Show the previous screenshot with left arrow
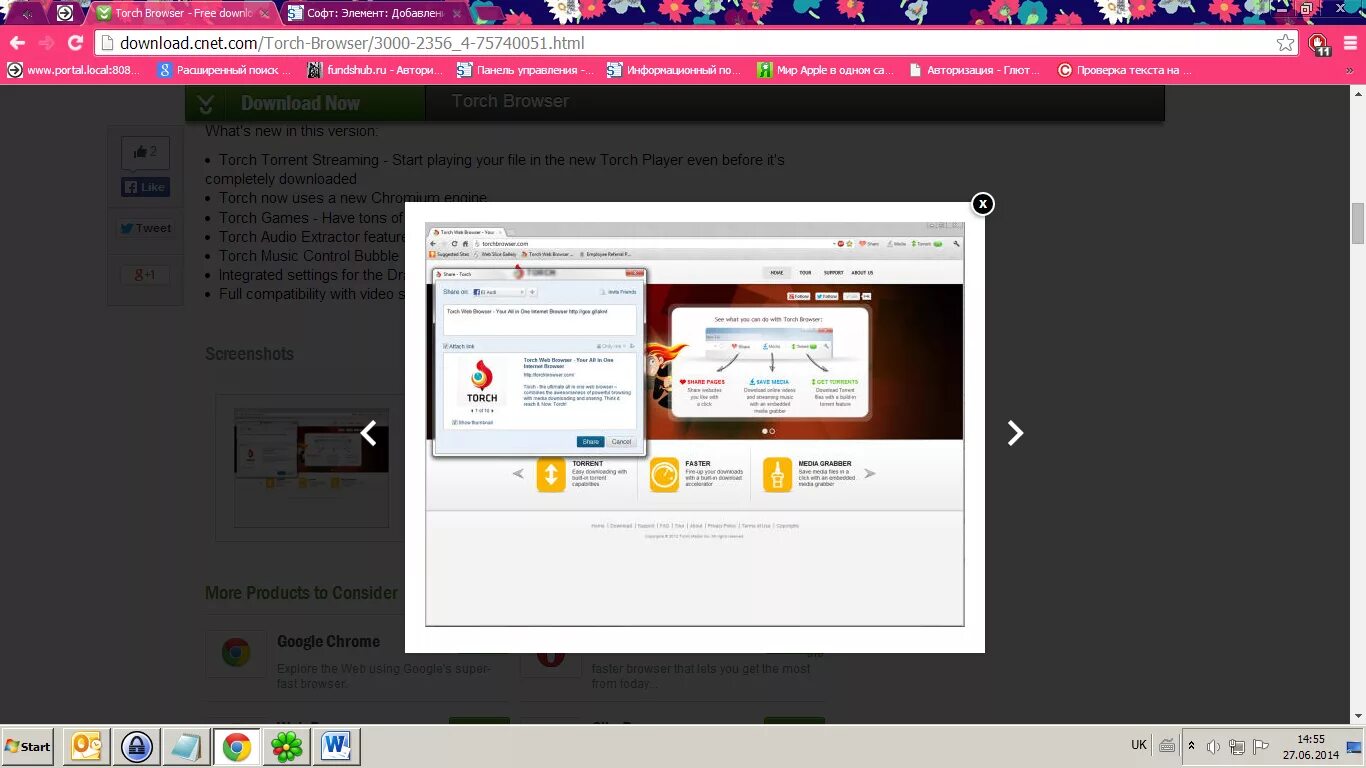 (x=368, y=433)
